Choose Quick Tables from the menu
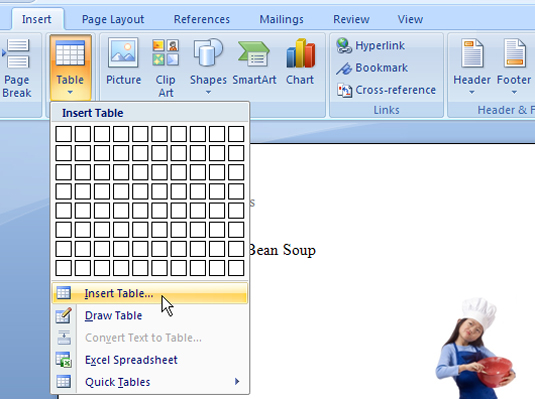The width and height of the screenshot is (535, 399). coord(150,382)
